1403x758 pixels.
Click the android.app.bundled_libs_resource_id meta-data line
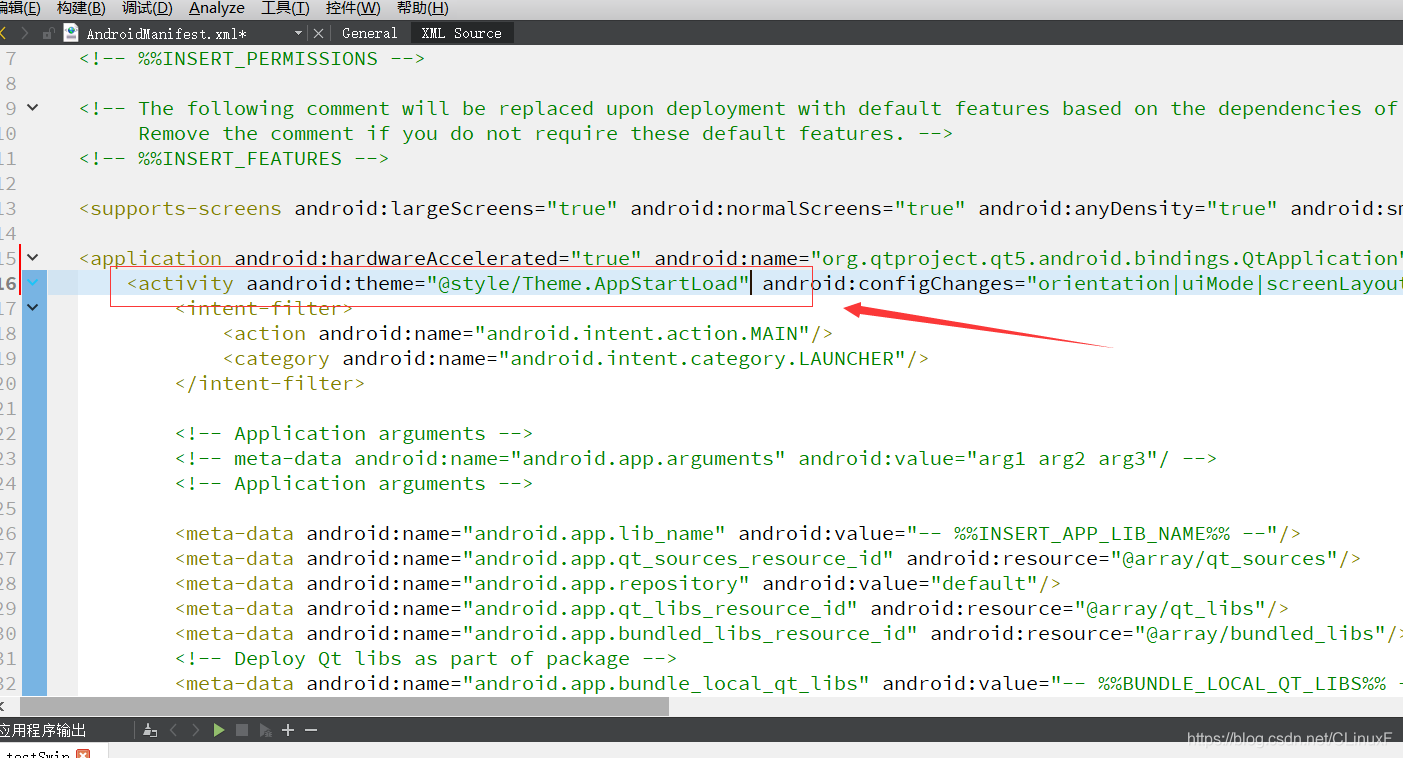(789, 633)
